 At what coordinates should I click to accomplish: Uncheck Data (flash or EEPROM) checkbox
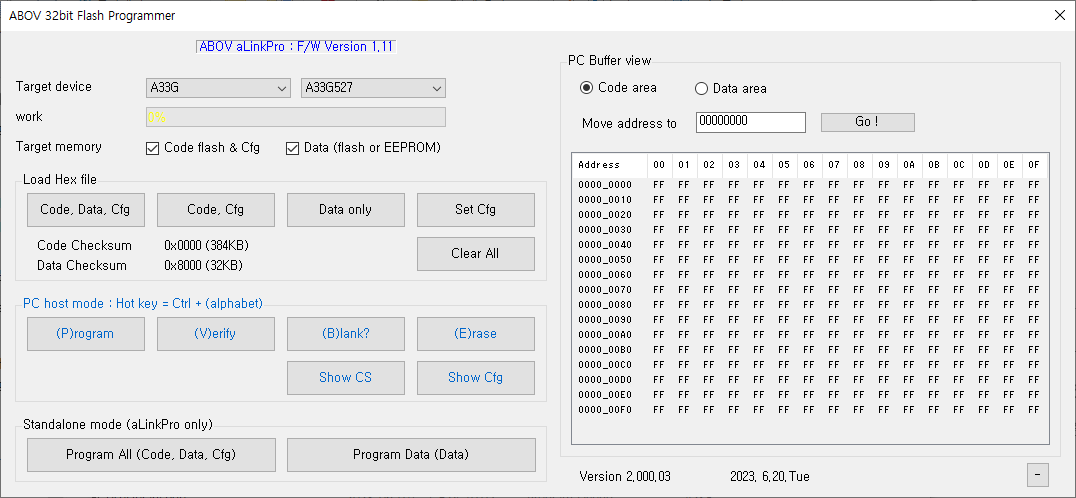[293, 148]
